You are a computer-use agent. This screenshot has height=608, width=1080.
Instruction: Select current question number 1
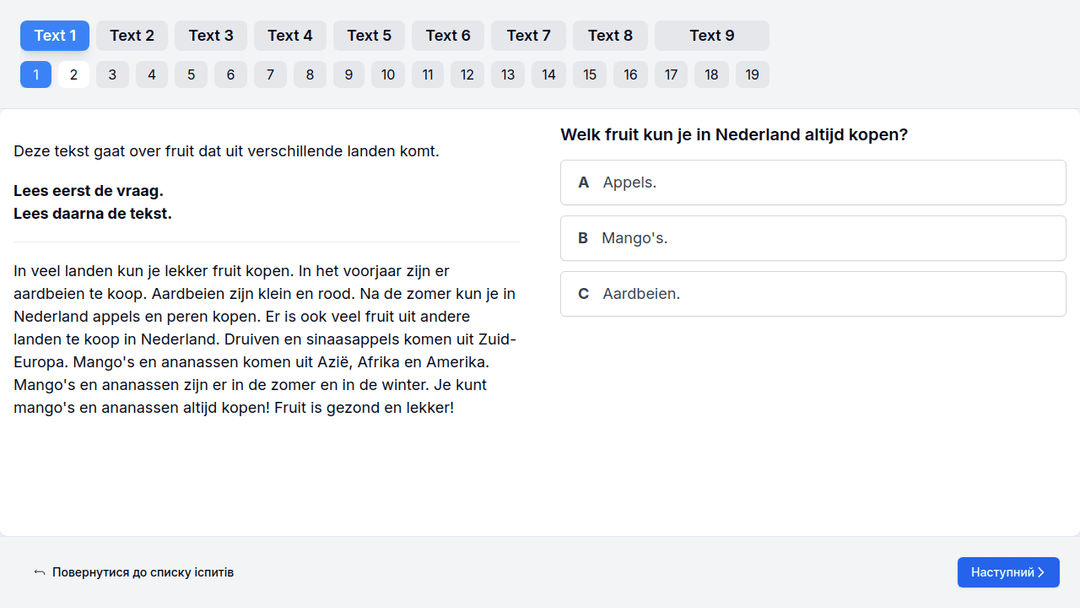[36, 74]
